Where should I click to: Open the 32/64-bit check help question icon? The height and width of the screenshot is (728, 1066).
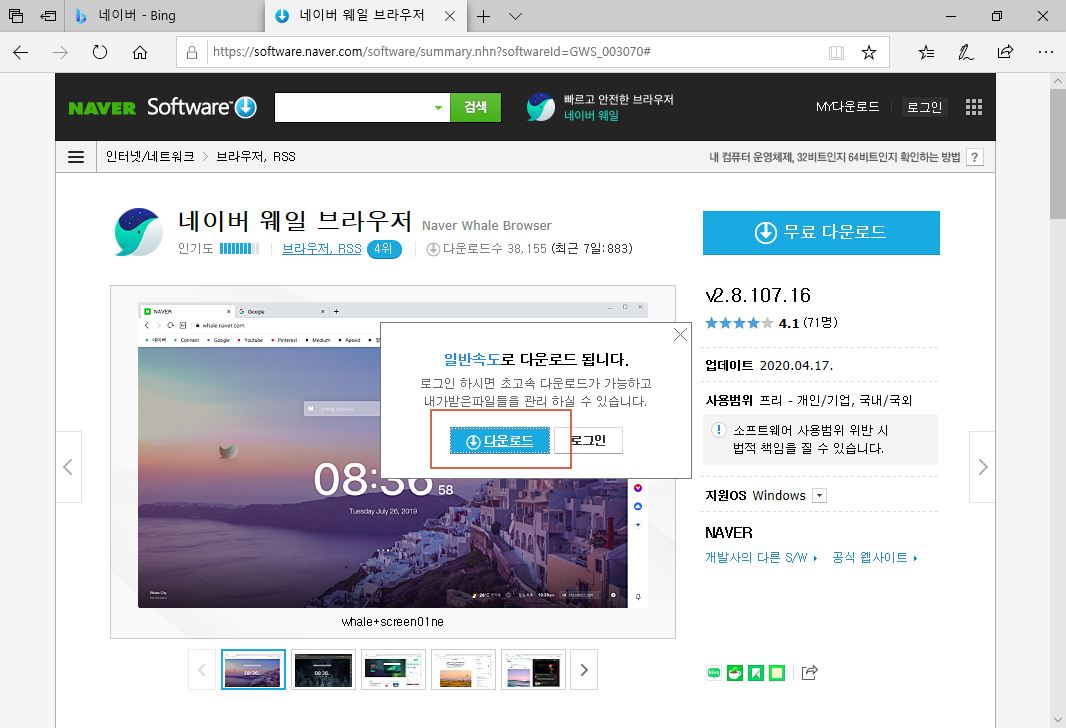(x=974, y=158)
